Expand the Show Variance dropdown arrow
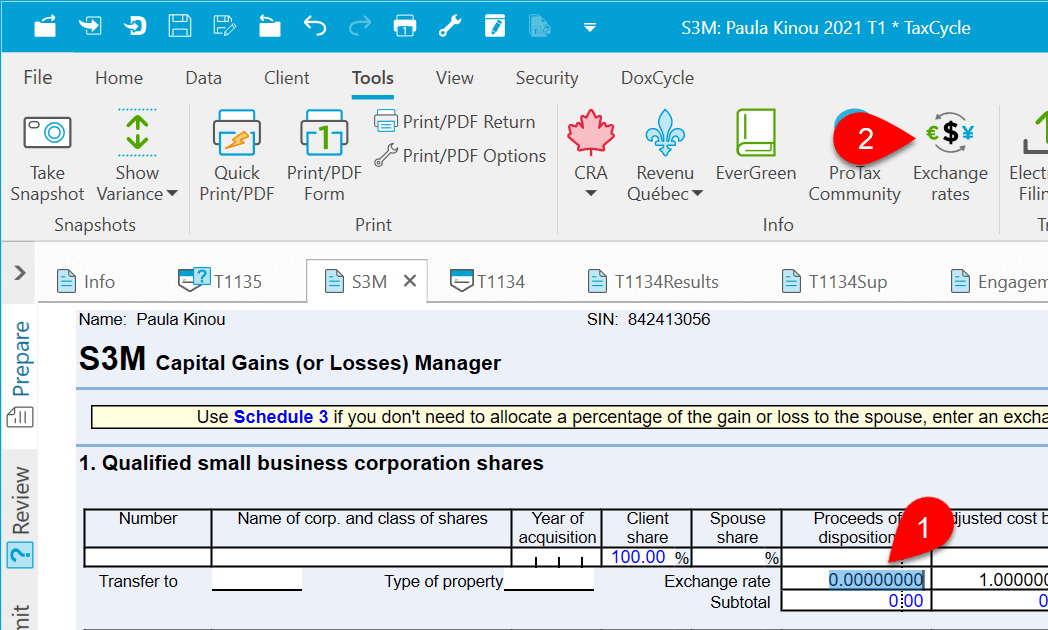The image size is (1048, 630). [x=172, y=194]
